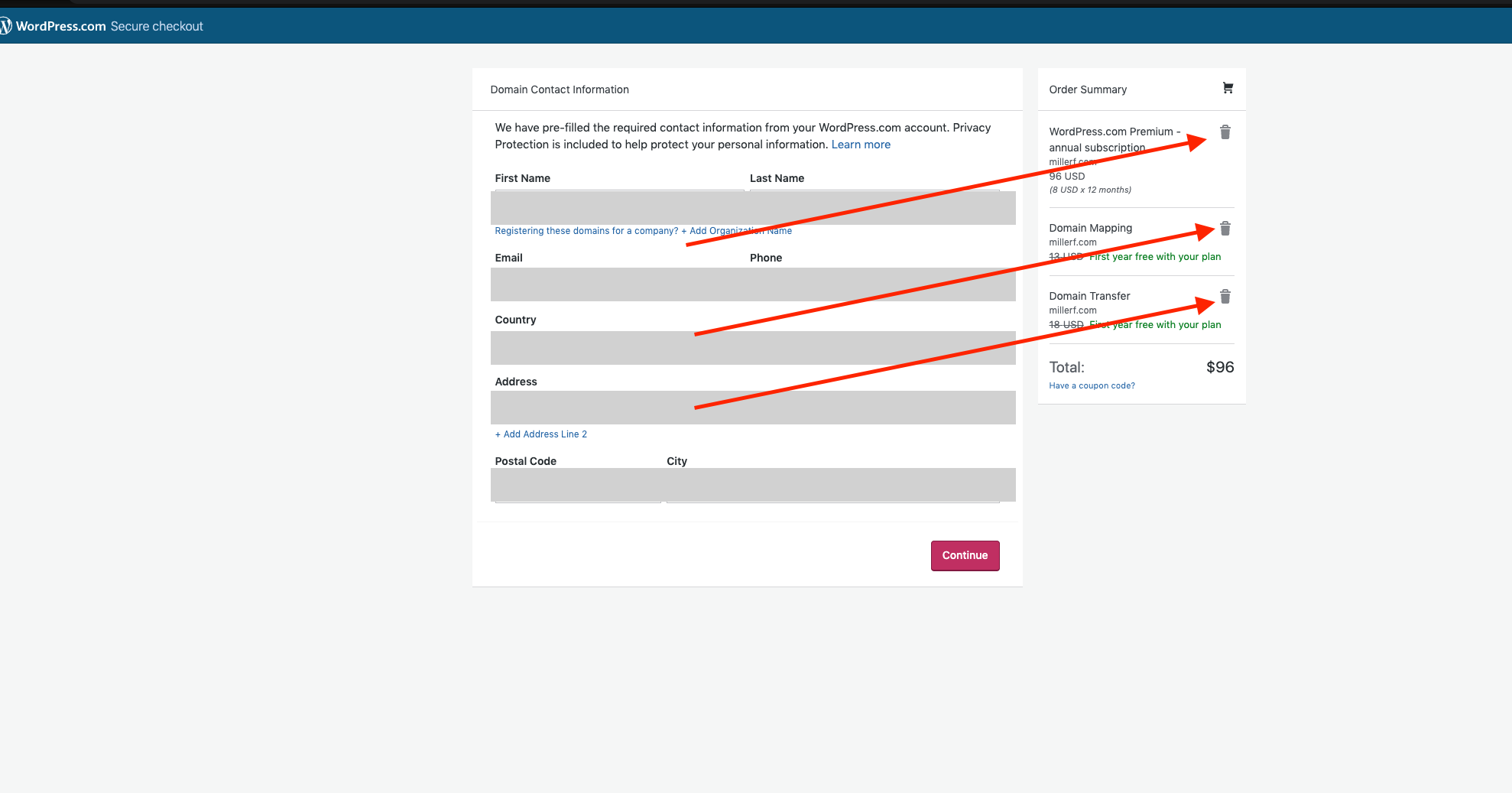Viewport: 1512px width, 793px height.
Task: Click the Postal Code input field
Action: coord(577,485)
